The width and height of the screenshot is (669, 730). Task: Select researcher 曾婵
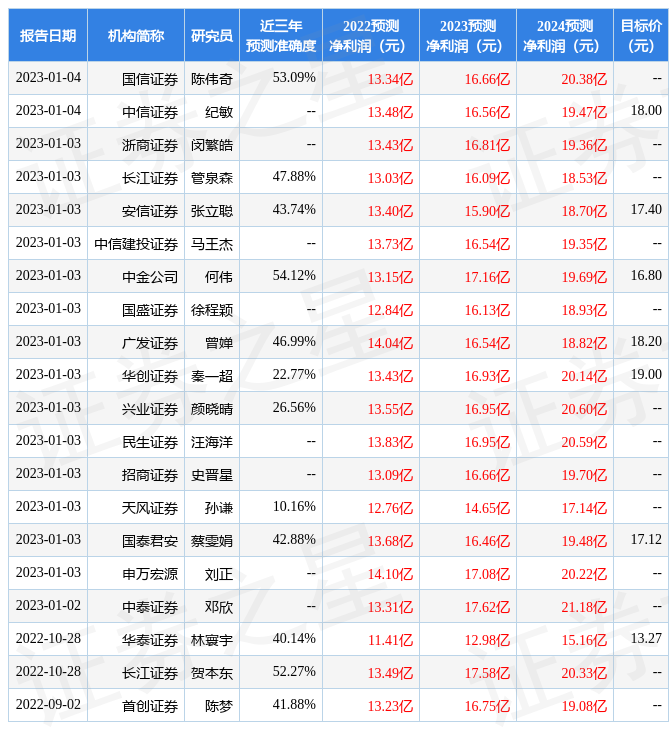[x=219, y=344]
